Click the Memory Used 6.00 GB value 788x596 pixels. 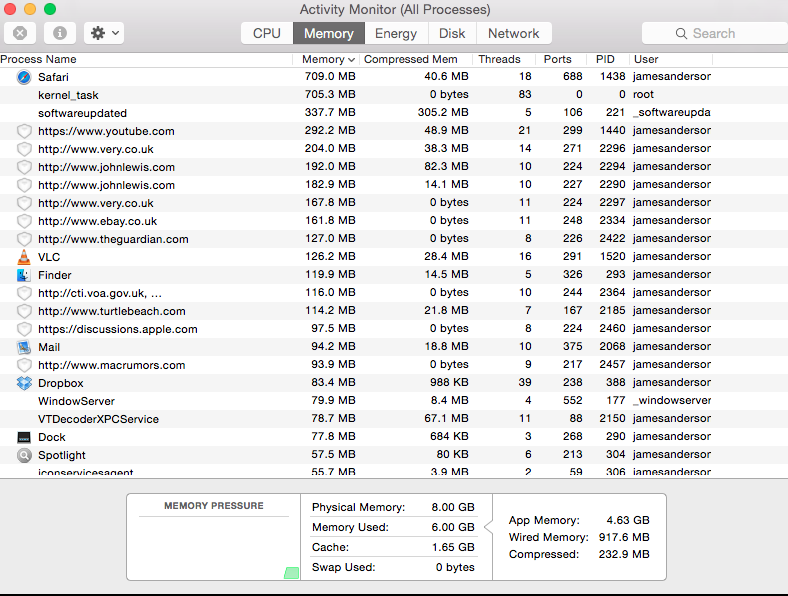coord(453,527)
